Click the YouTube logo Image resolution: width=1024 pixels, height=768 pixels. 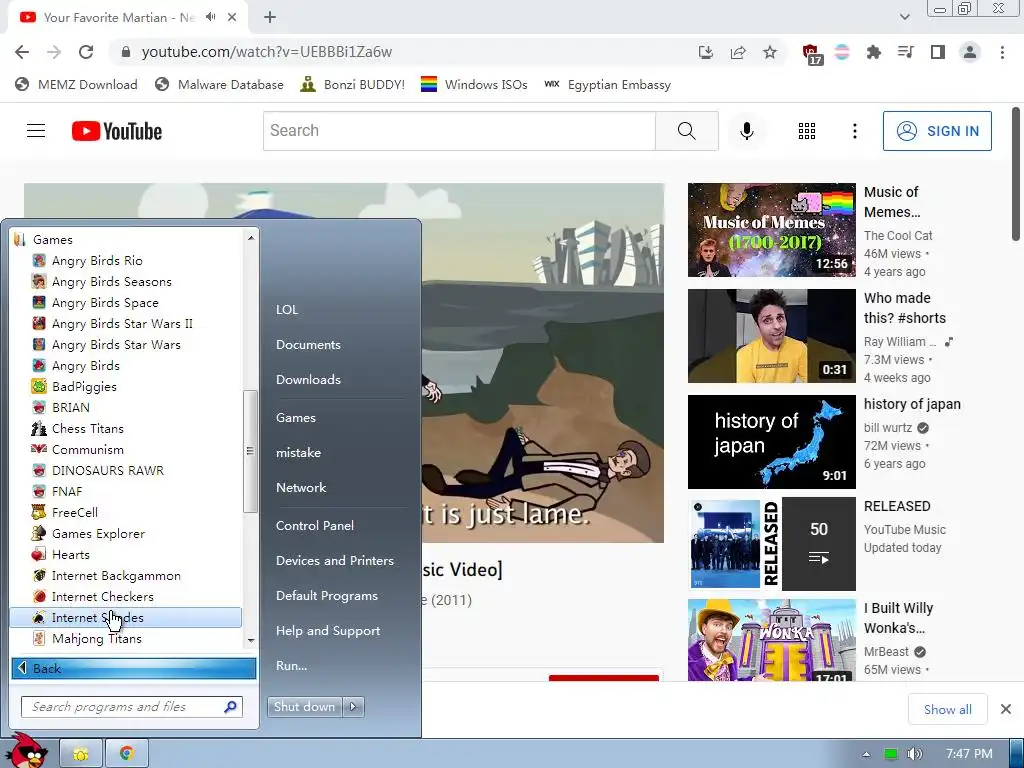pos(117,131)
